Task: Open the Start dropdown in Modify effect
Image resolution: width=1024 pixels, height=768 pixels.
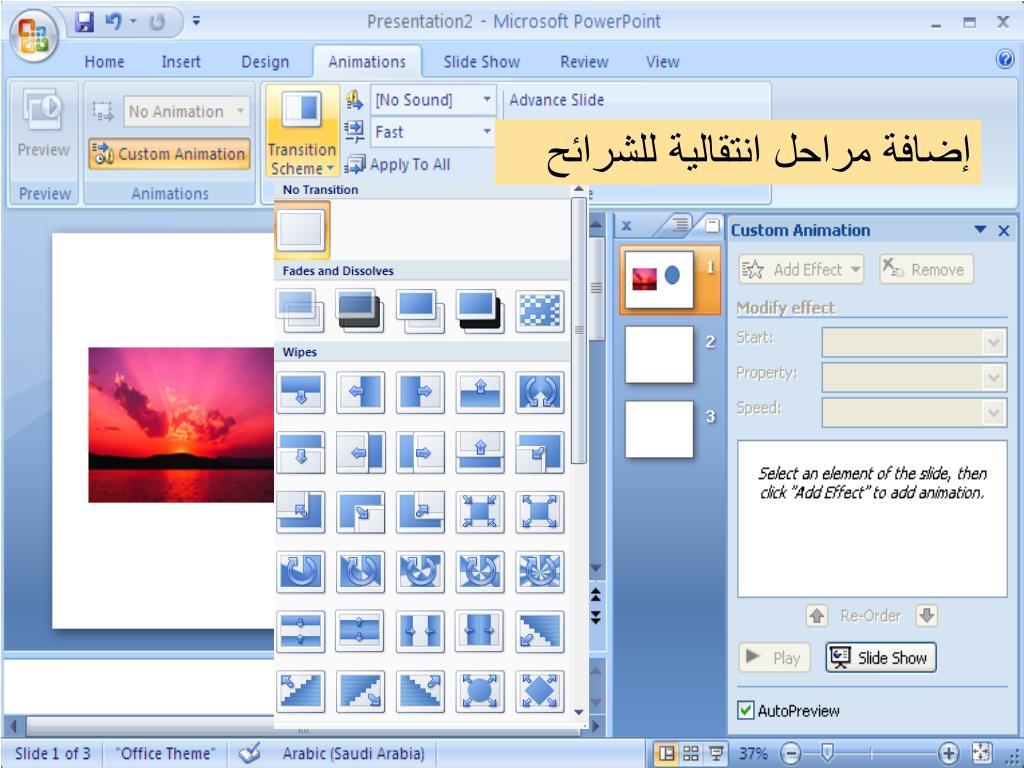Action: coord(914,342)
